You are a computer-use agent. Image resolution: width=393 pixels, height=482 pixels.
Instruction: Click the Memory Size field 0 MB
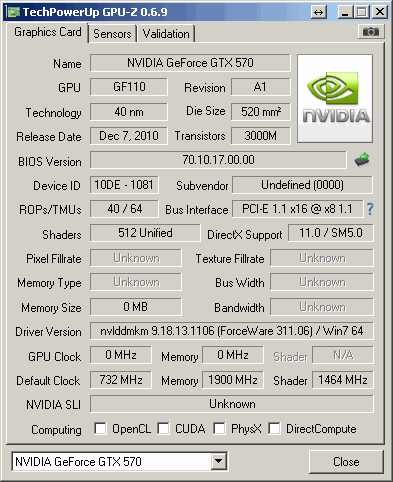pos(136,307)
